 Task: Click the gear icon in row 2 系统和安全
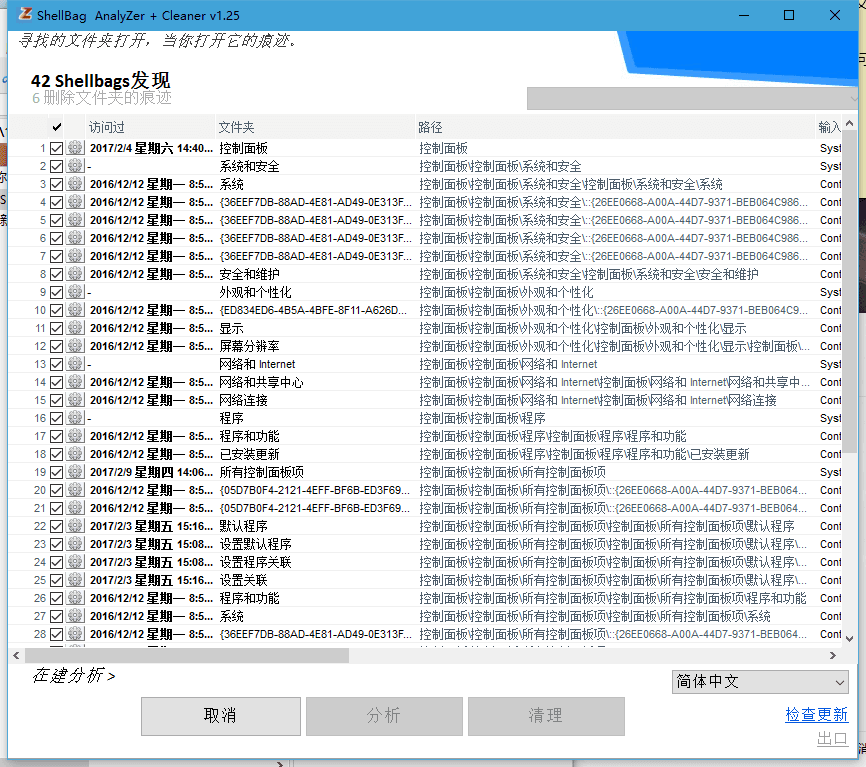(x=75, y=166)
